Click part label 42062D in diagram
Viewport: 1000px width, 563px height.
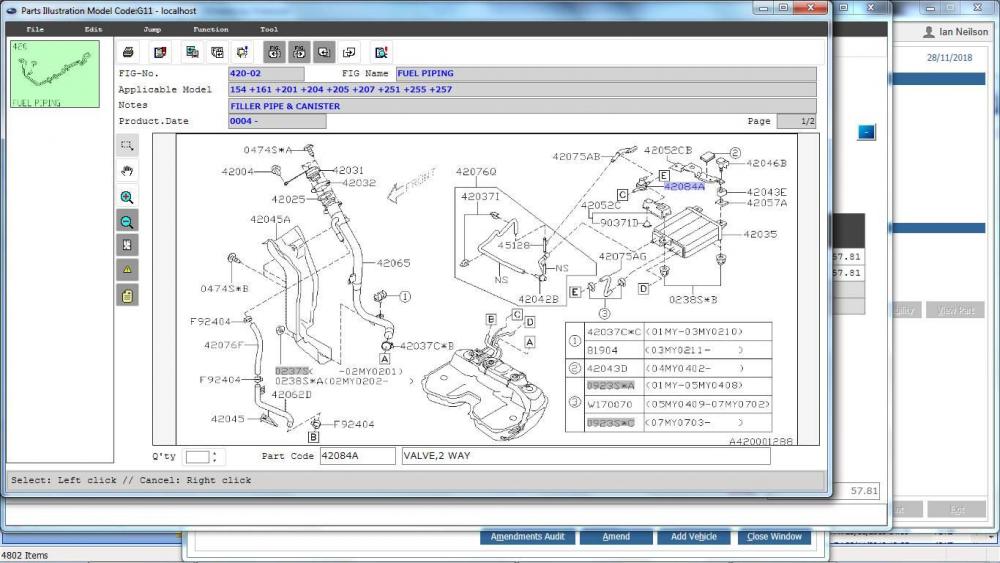(291, 394)
